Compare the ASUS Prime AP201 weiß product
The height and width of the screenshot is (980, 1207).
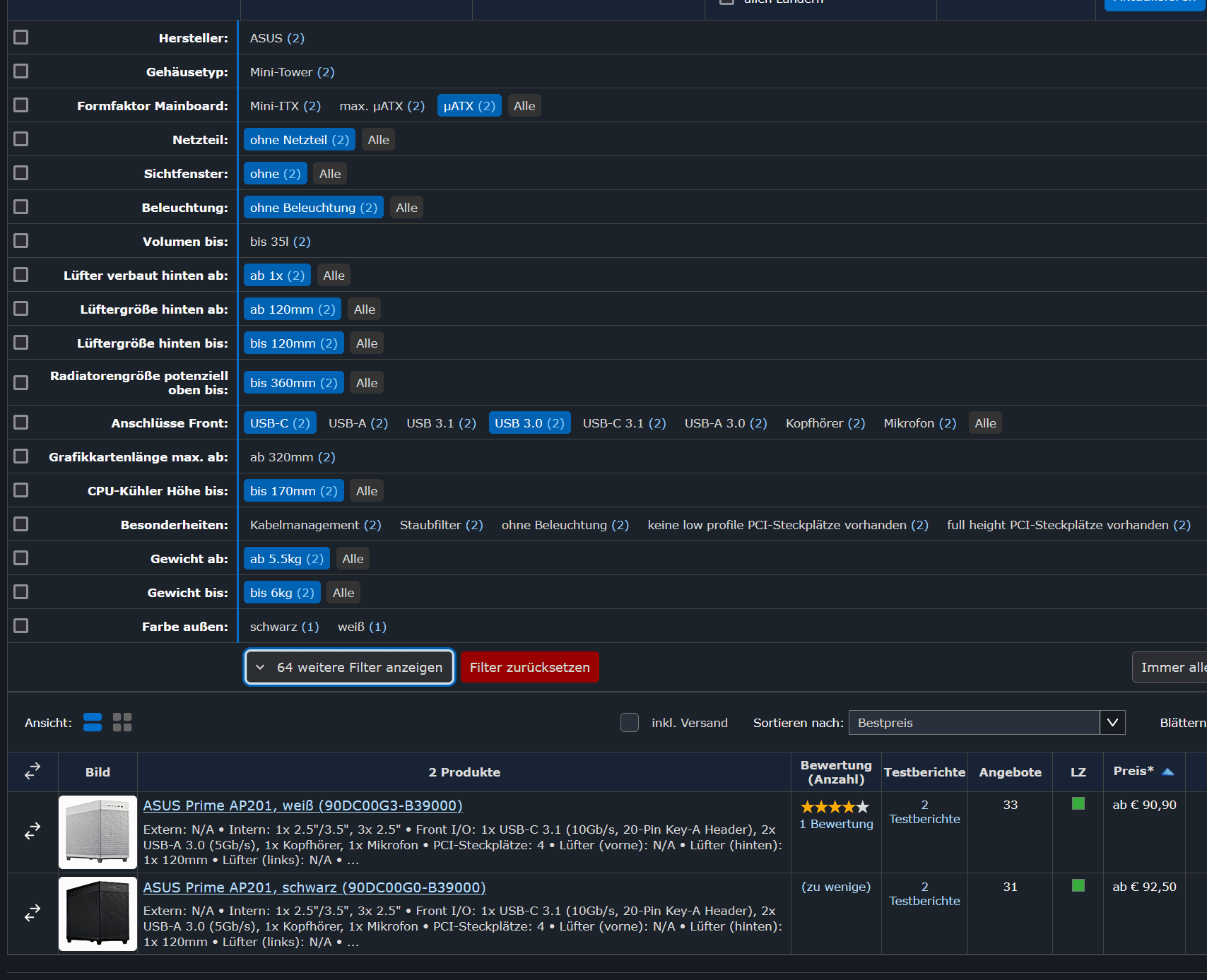point(33,832)
